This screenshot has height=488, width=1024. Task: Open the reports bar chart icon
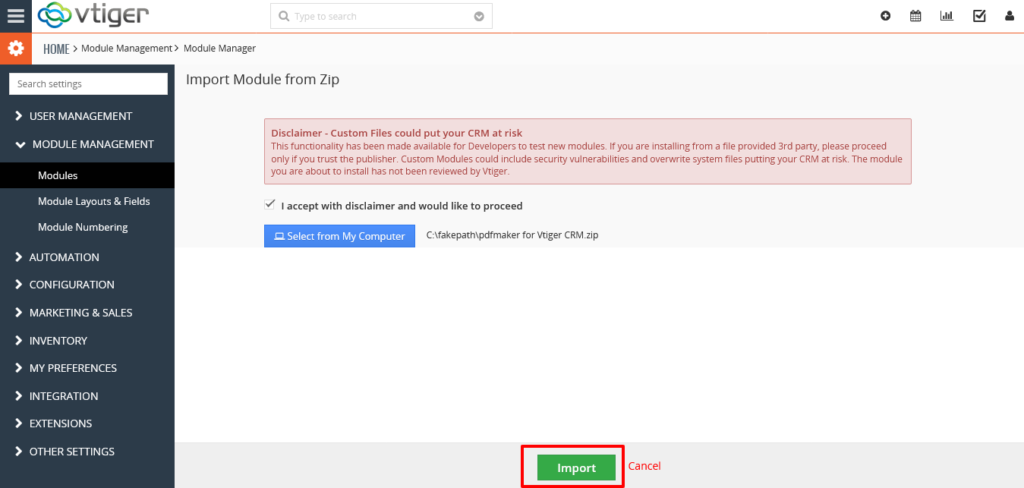(946, 16)
